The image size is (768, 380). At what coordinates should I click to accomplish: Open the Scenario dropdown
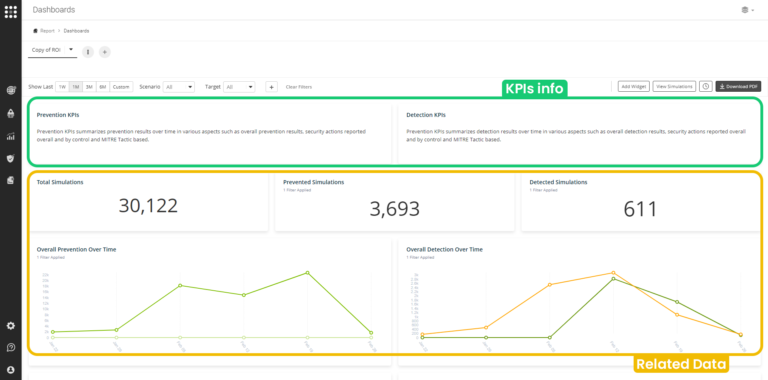pos(179,87)
